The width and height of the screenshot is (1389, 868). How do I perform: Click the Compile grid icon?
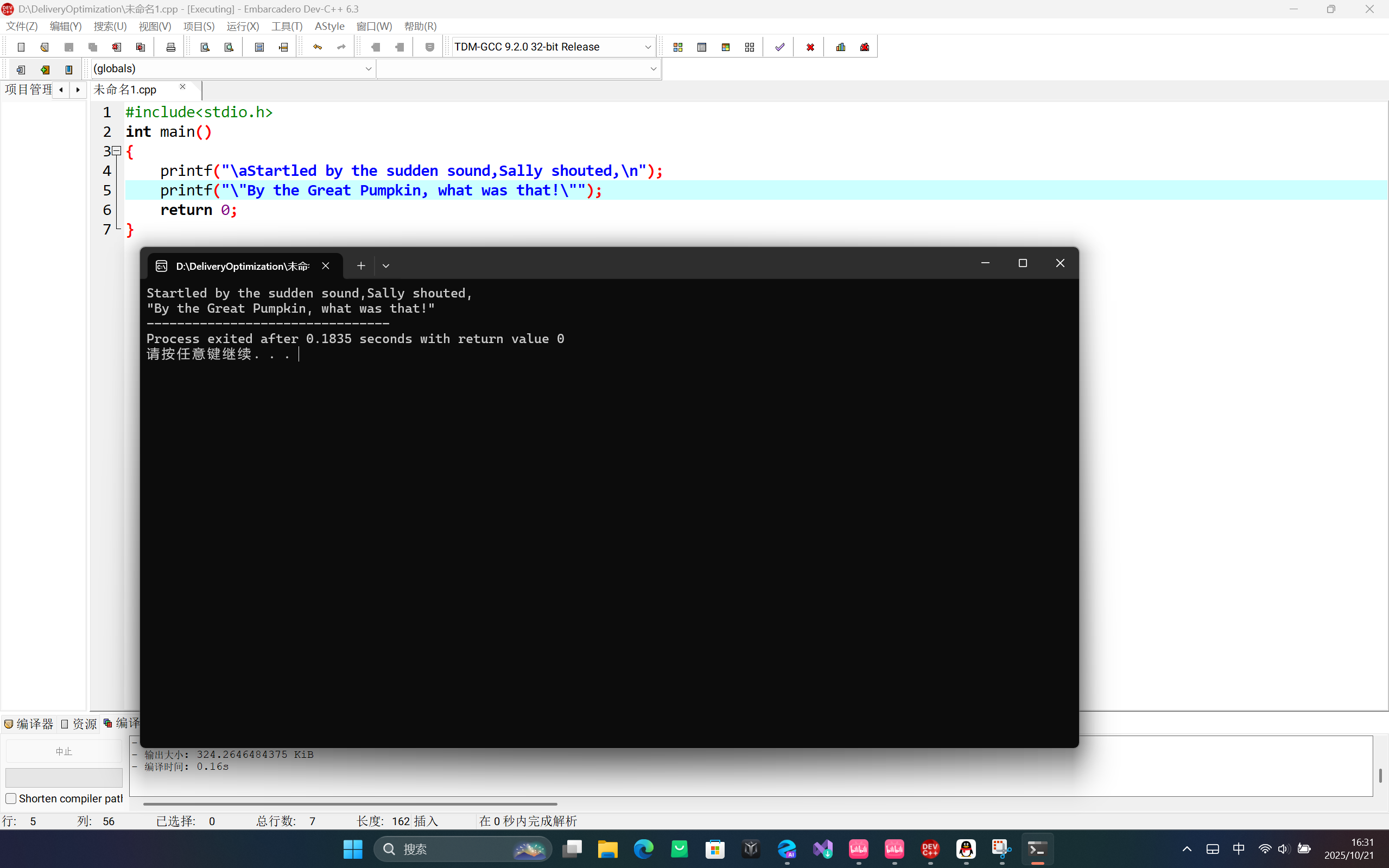678,47
